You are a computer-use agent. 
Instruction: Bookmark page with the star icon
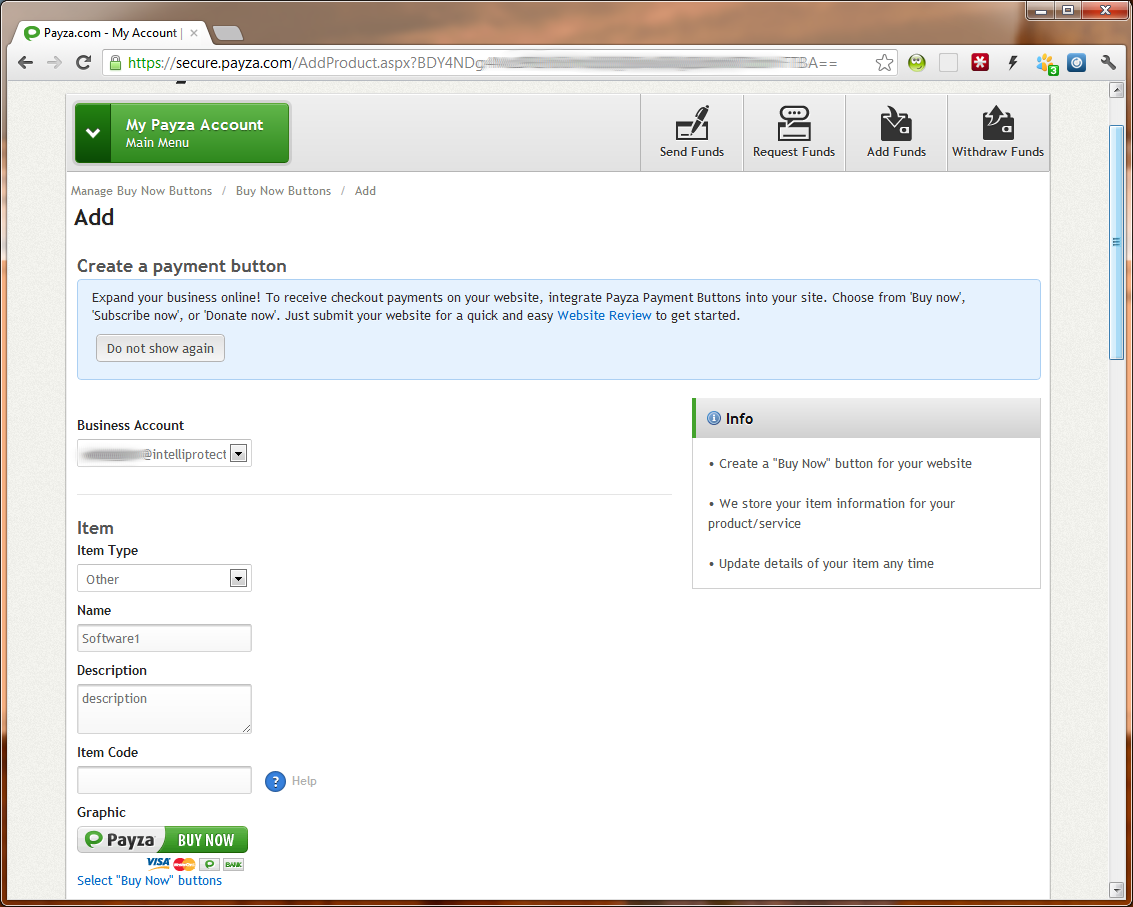click(x=884, y=63)
